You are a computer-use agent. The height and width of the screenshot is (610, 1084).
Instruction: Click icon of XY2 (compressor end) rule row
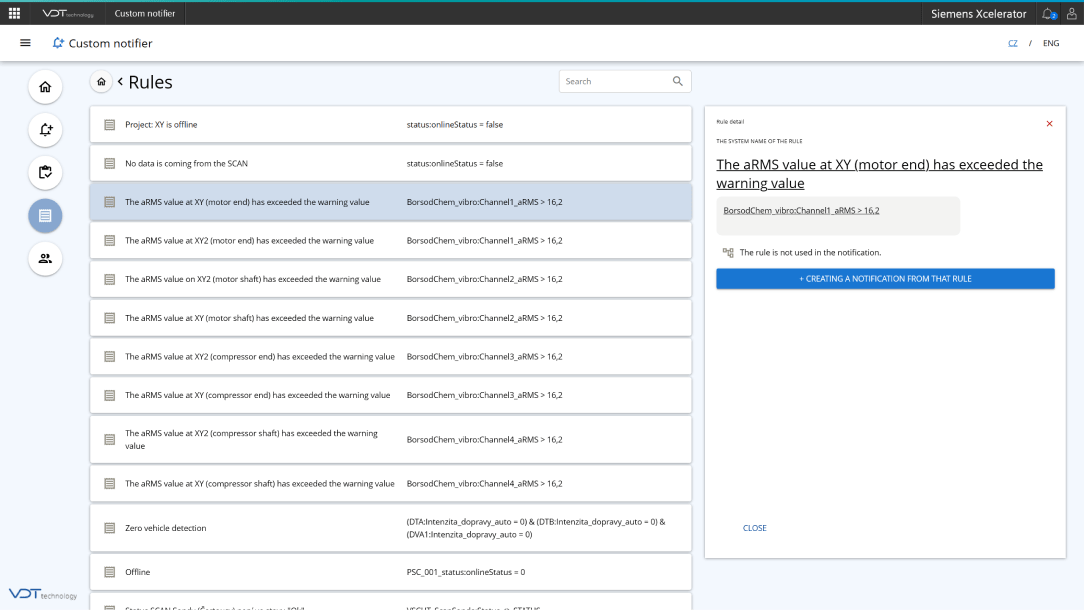click(x=110, y=357)
